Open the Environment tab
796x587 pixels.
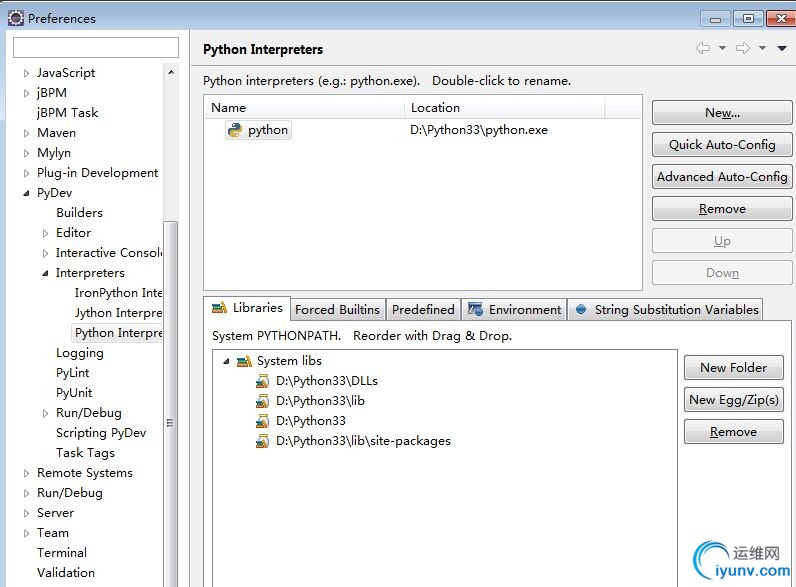tap(514, 310)
